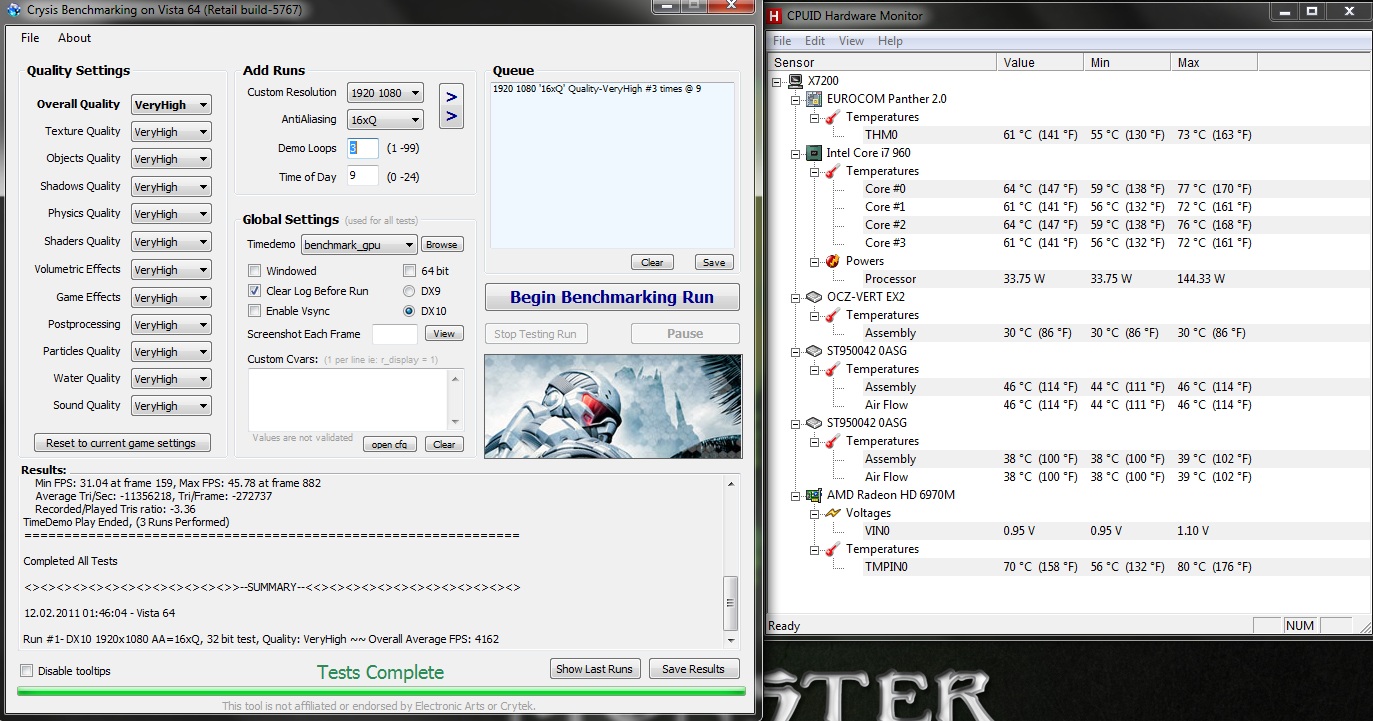Viewport: 1373px width, 721px height.
Task: Open the View menu in Hardware Monitor
Action: (x=851, y=41)
